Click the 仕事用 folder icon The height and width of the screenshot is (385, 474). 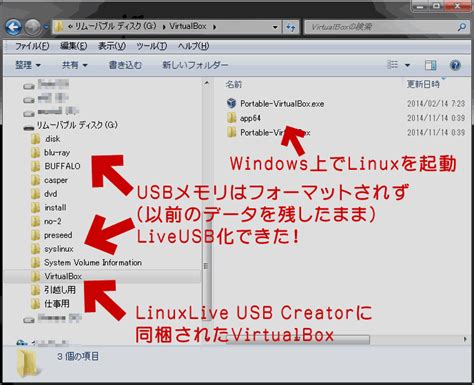pos(36,304)
